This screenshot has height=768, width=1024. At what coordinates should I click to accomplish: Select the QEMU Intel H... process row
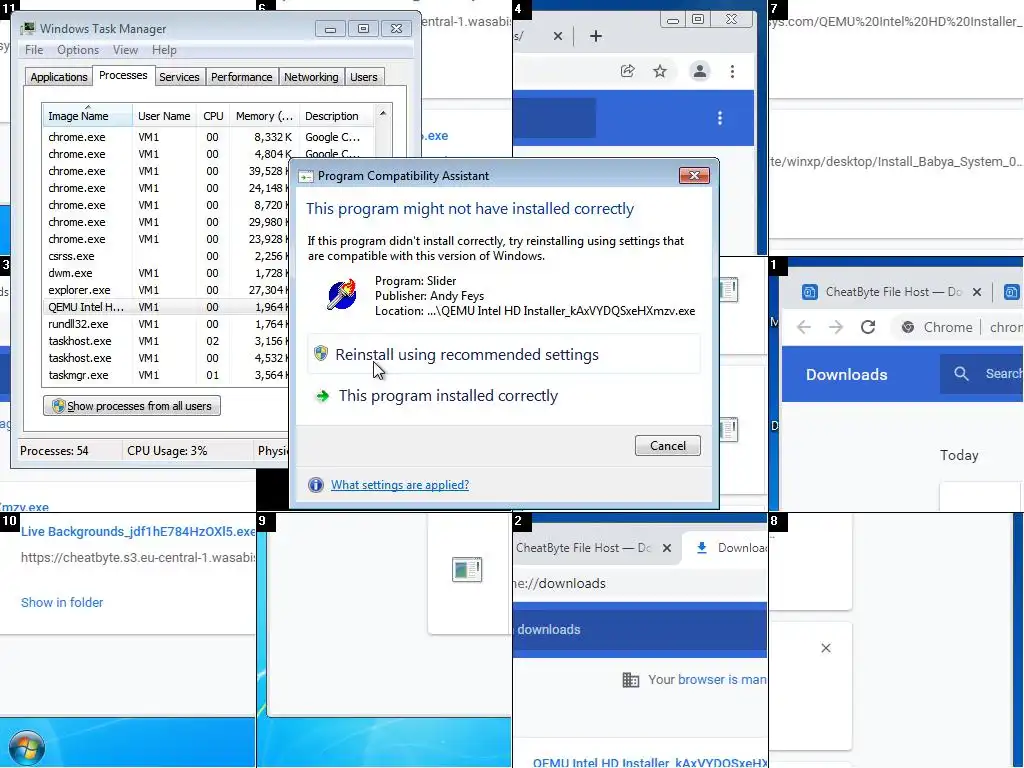click(167, 307)
